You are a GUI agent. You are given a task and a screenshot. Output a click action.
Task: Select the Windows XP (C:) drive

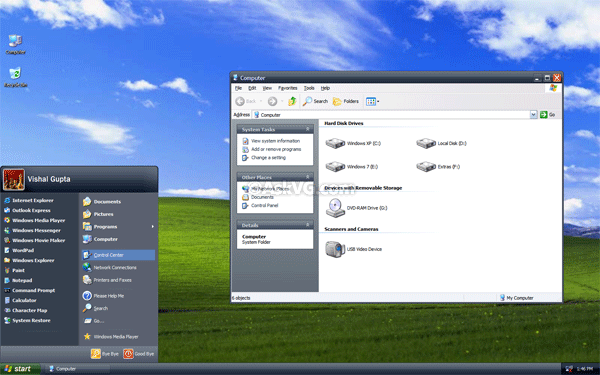[x=353, y=143]
